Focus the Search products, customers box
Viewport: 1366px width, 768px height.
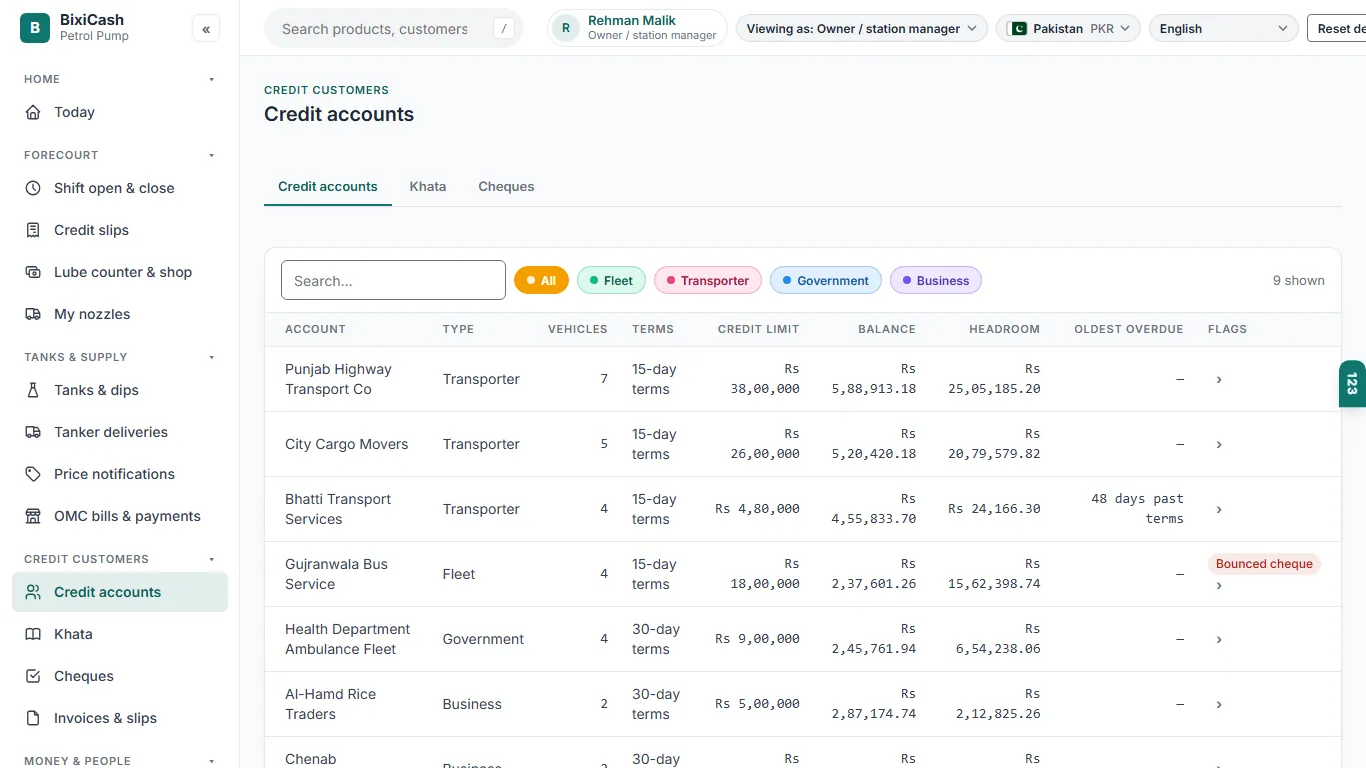coord(393,29)
